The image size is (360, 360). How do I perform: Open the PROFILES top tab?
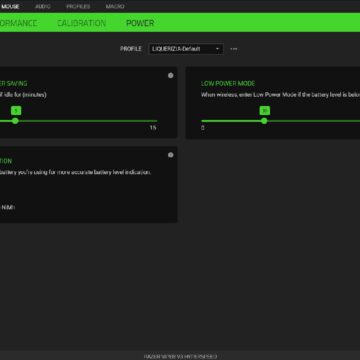pyautogui.click(x=78, y=6)
